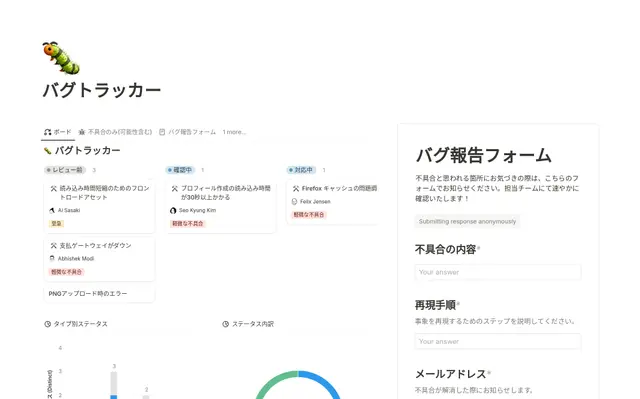640x399 pixels.
Task: Focus the 不具合の内容 answer field
Action: click(498, 272)
